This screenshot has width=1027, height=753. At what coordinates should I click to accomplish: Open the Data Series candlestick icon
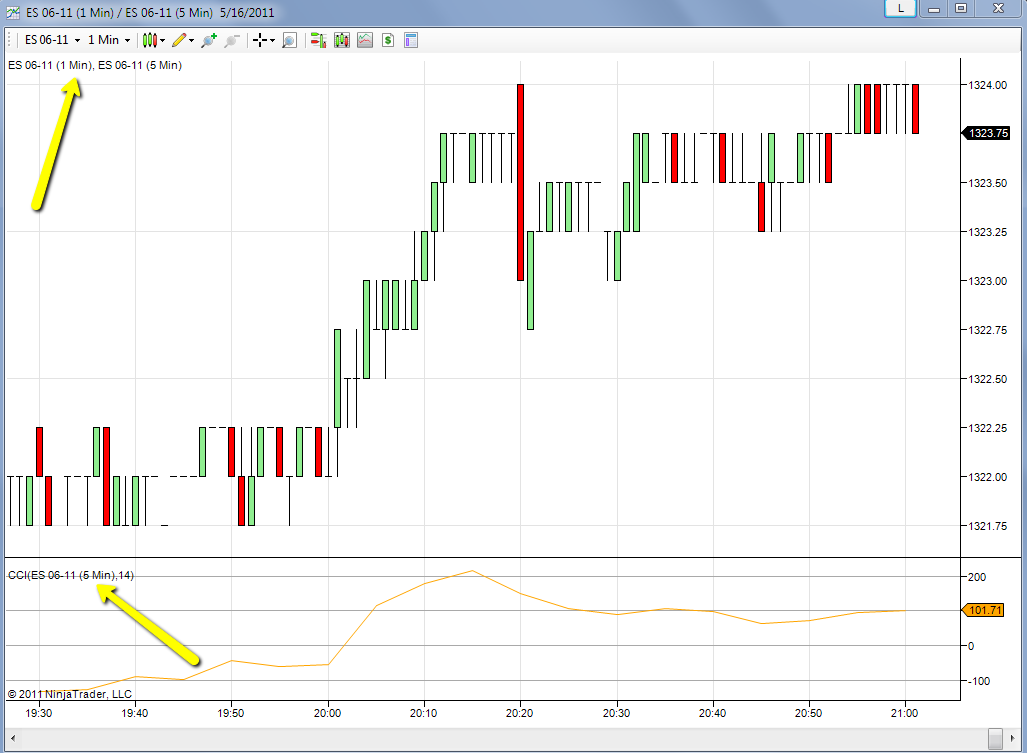click(341, 41)
